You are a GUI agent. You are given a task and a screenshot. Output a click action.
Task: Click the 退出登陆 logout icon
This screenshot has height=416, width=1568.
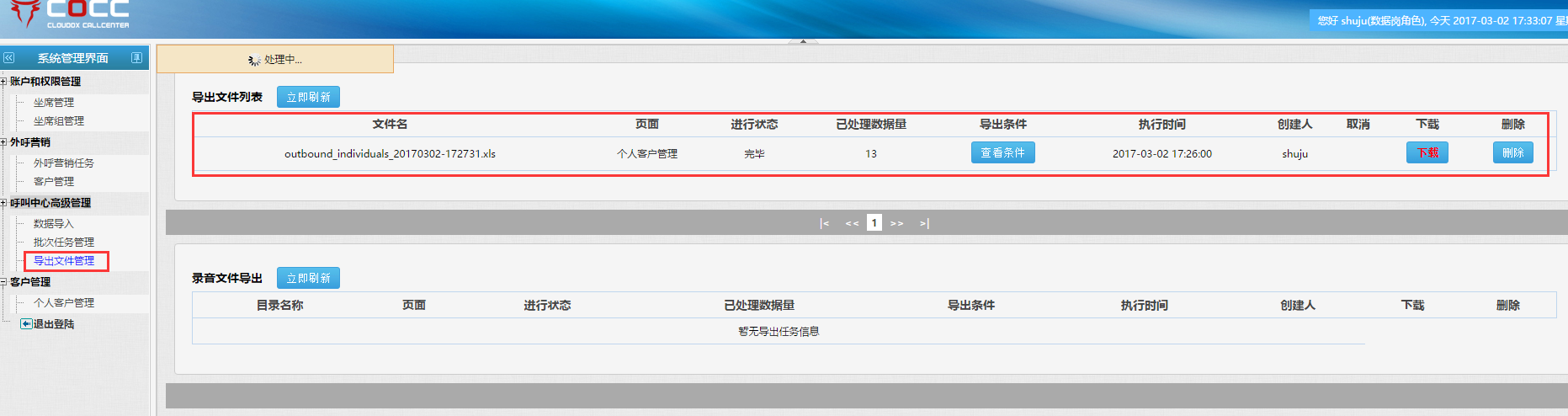(x=26, y=324)
